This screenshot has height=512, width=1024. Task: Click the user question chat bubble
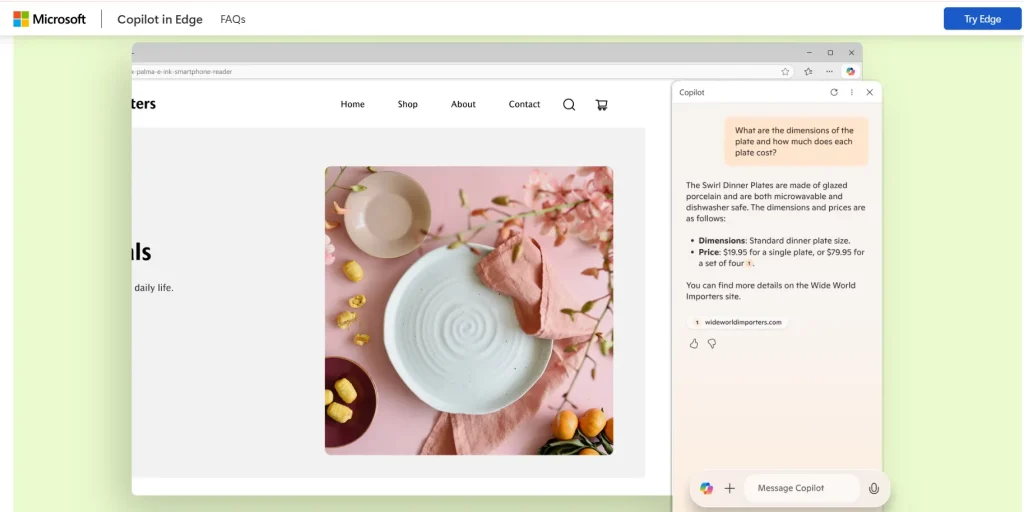coord(796,141)
